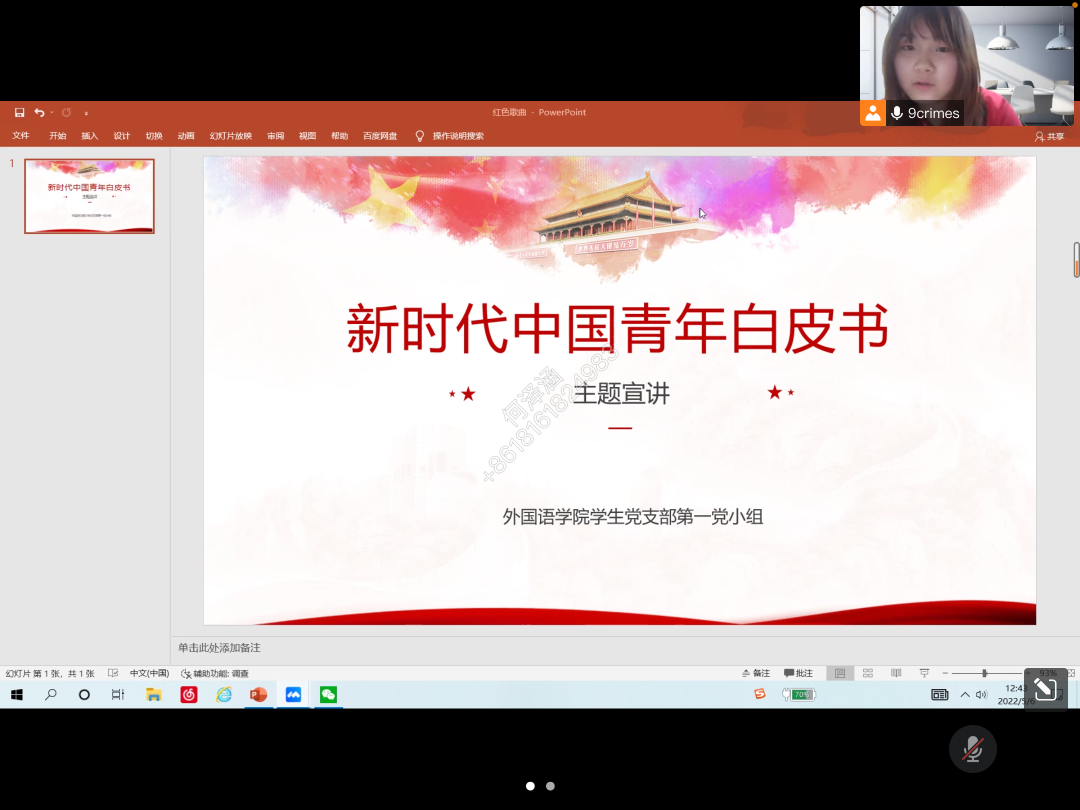Click the volume speaker icon in tray
Image resolution: width=1080 pixels, height=810 pixels.
(x=982, y=694)
